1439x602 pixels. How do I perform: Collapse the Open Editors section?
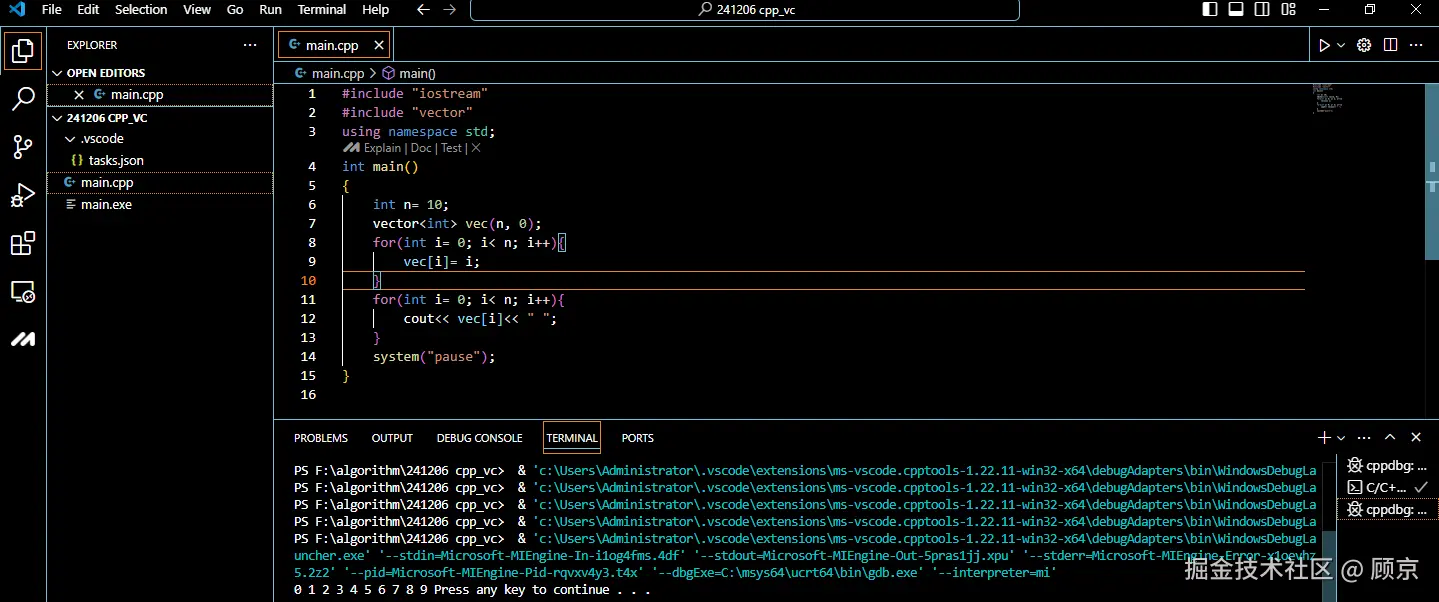click(160, 73)
